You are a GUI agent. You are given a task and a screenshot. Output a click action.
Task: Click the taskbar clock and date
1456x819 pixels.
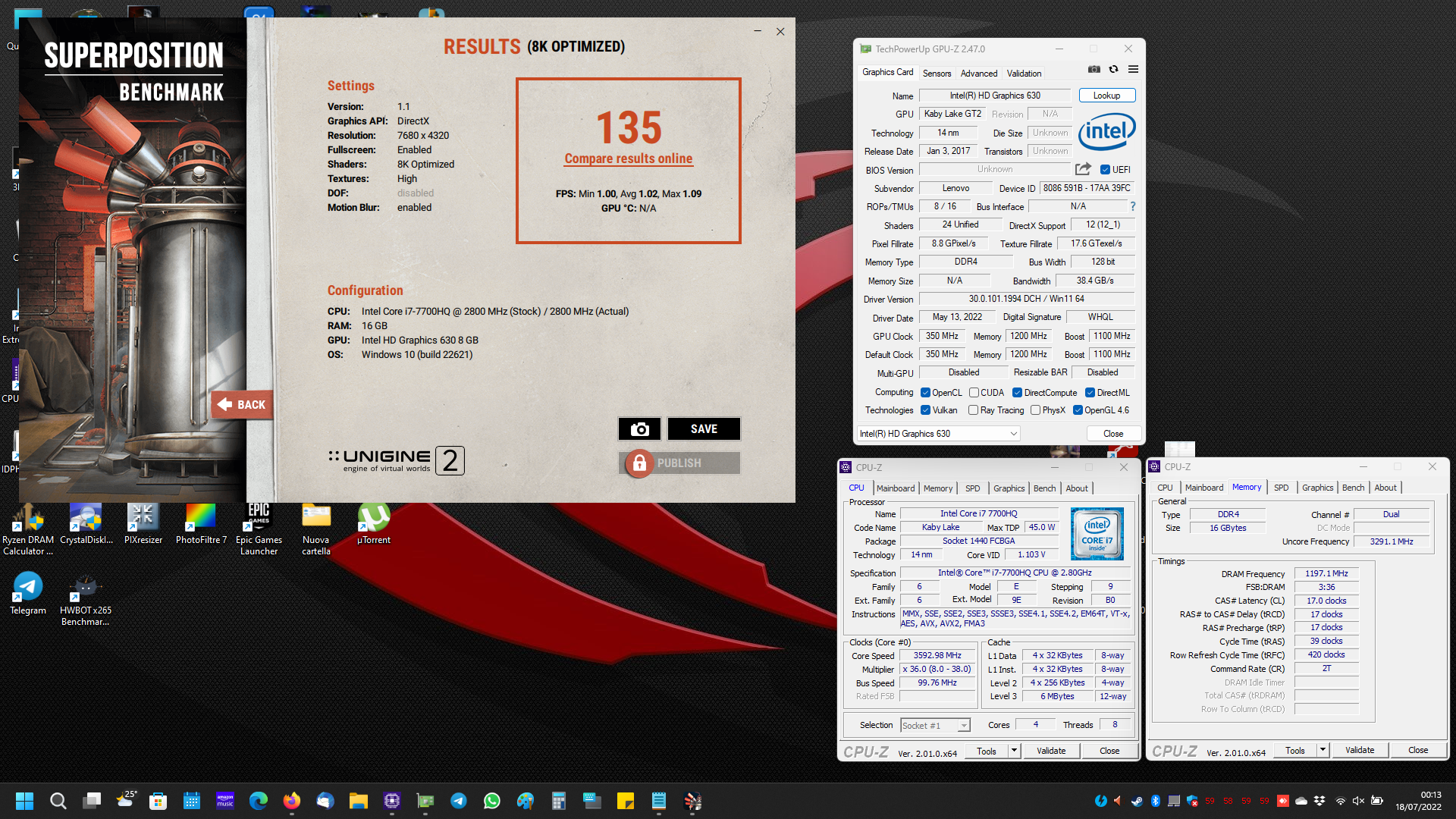pyautogui.click(x=1418, y=801)
